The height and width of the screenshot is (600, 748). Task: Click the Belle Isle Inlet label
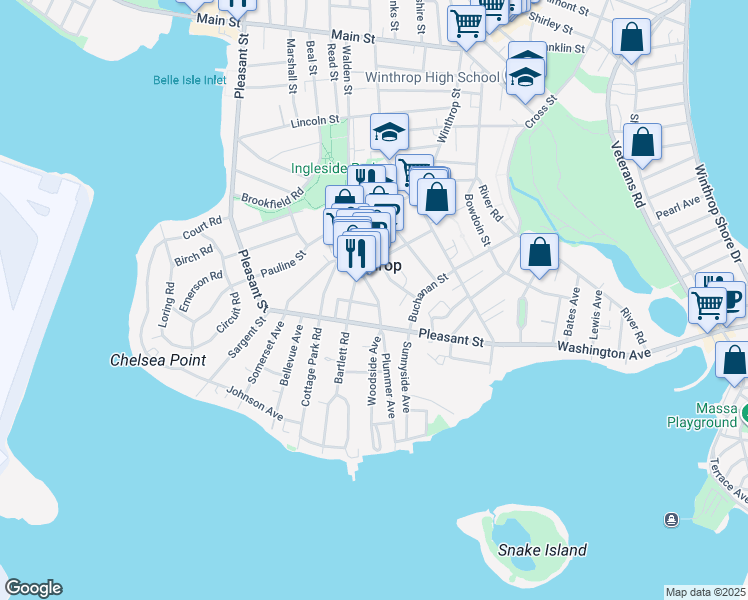(190, 80)
